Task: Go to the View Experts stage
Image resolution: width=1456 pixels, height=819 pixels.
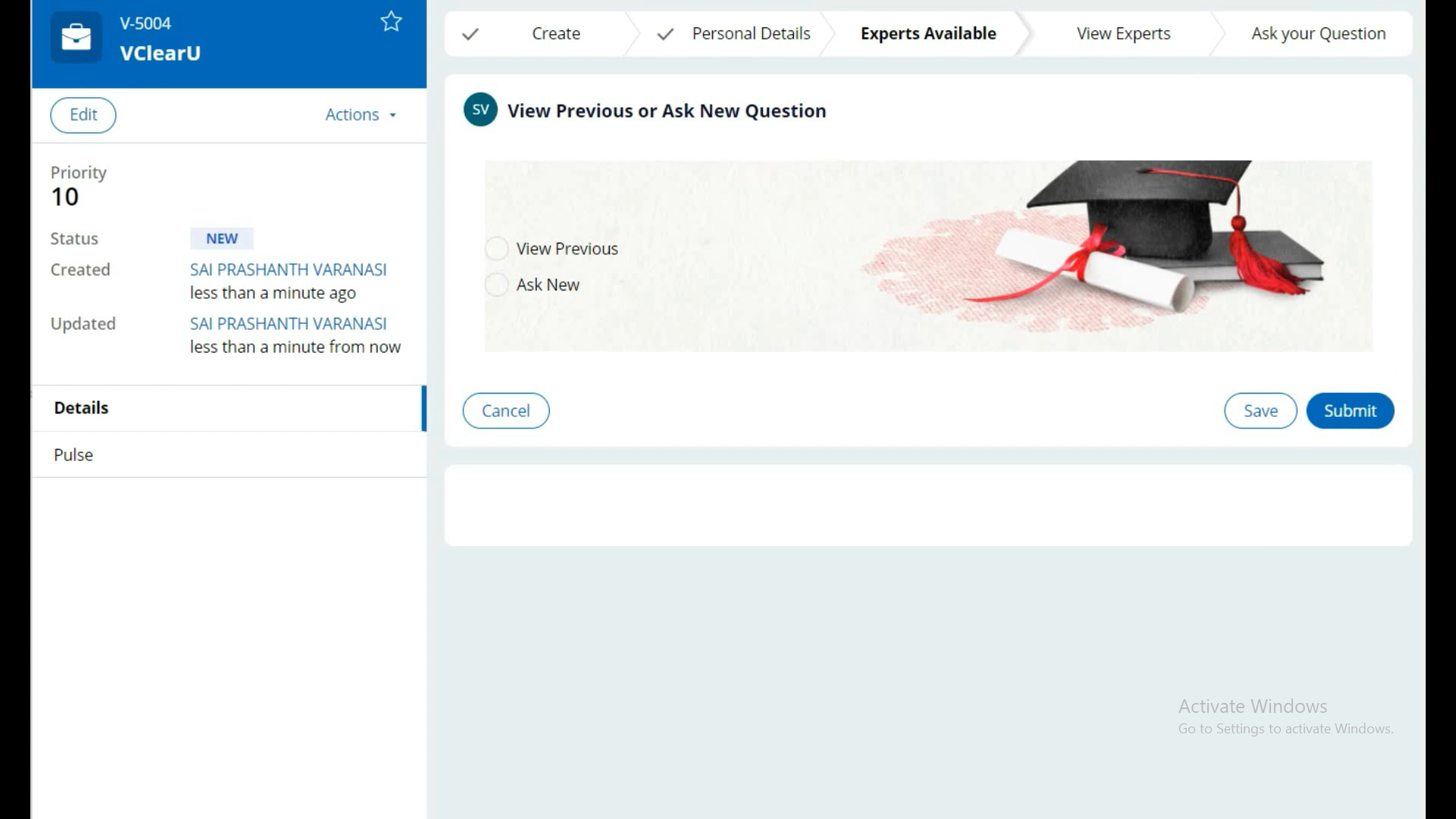Action: click(x=1123, y=34)
